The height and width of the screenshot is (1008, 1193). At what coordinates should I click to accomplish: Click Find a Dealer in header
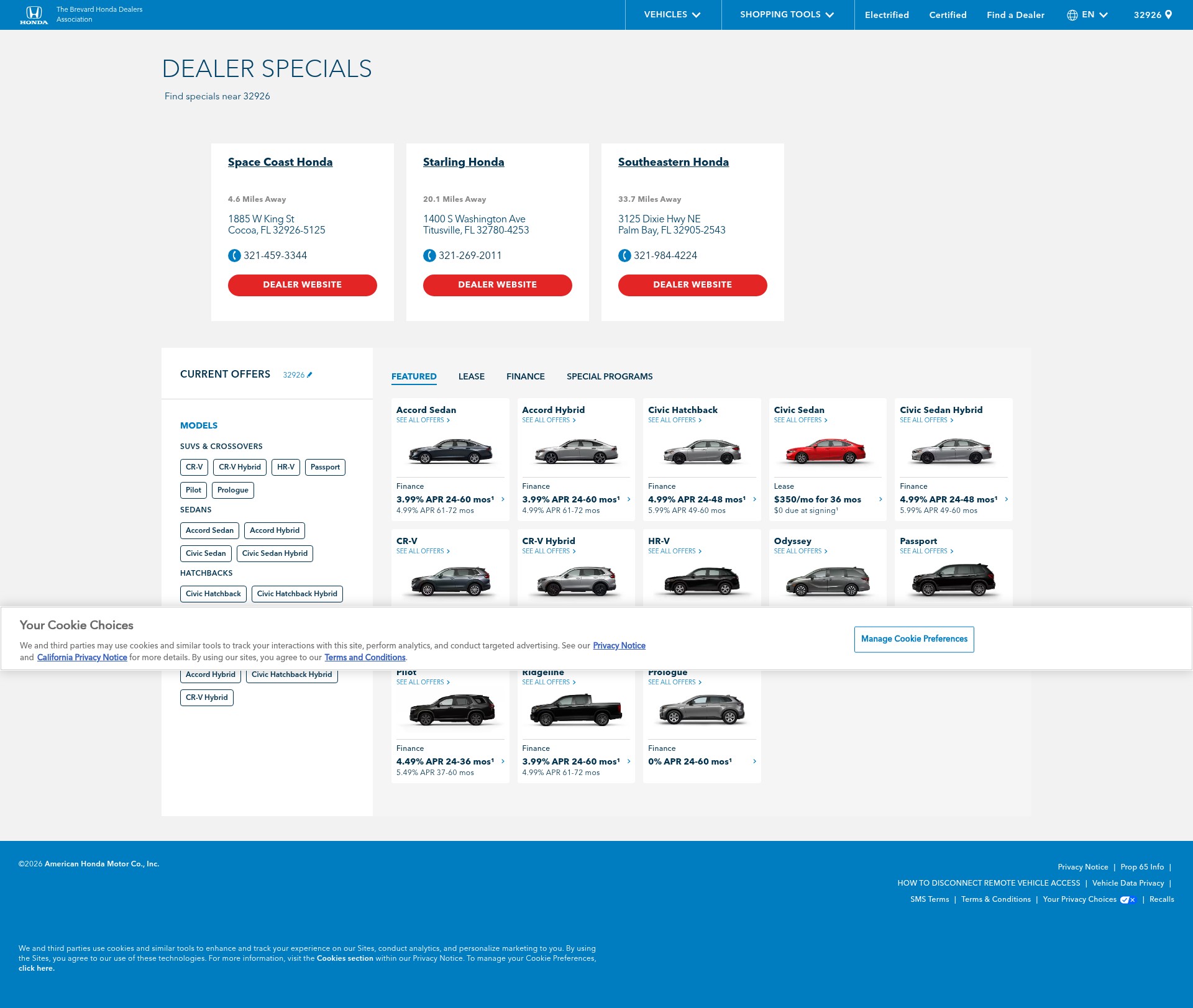point(1015,15)
